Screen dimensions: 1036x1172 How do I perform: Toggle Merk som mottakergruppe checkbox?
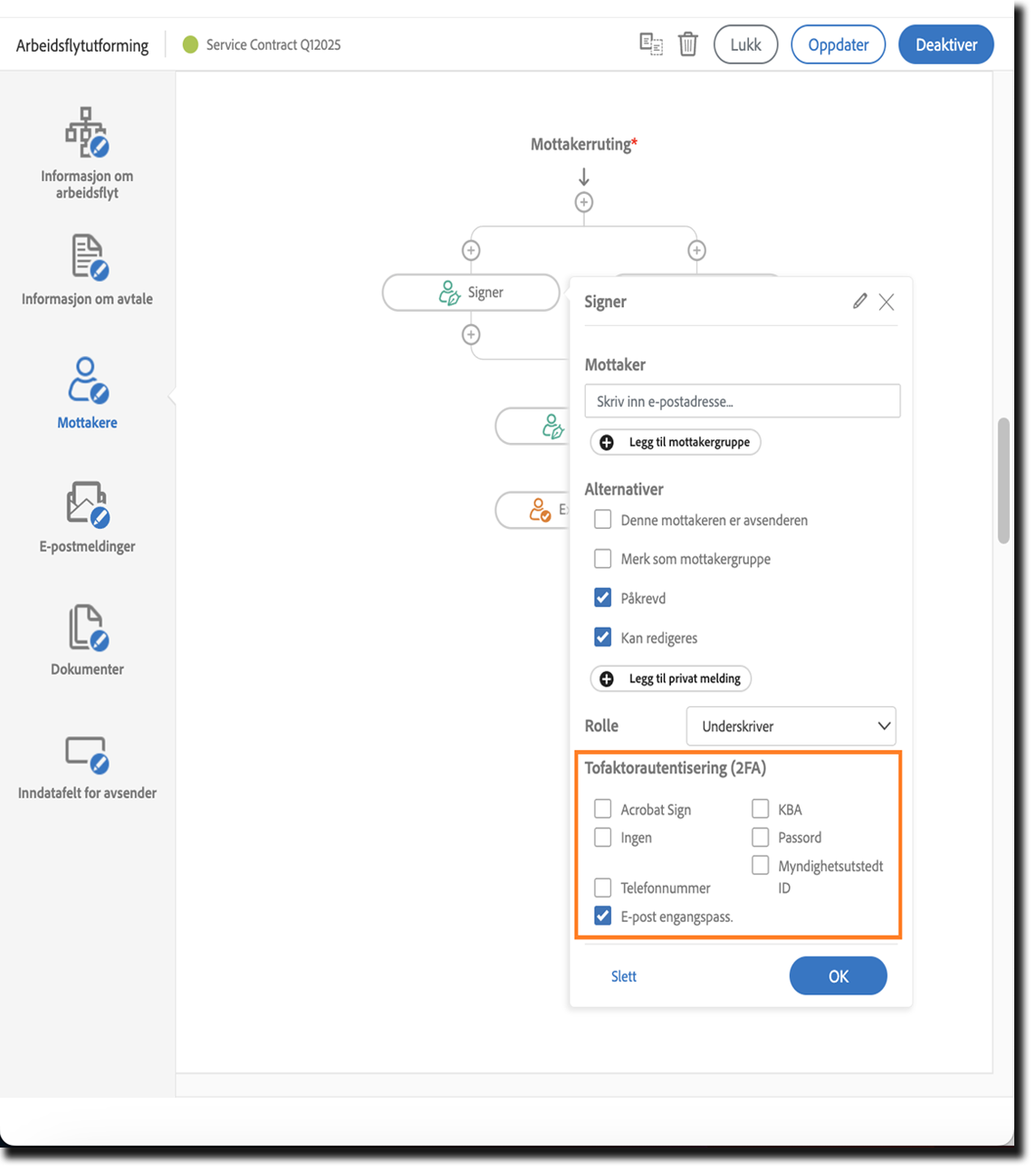pos(602,559)
